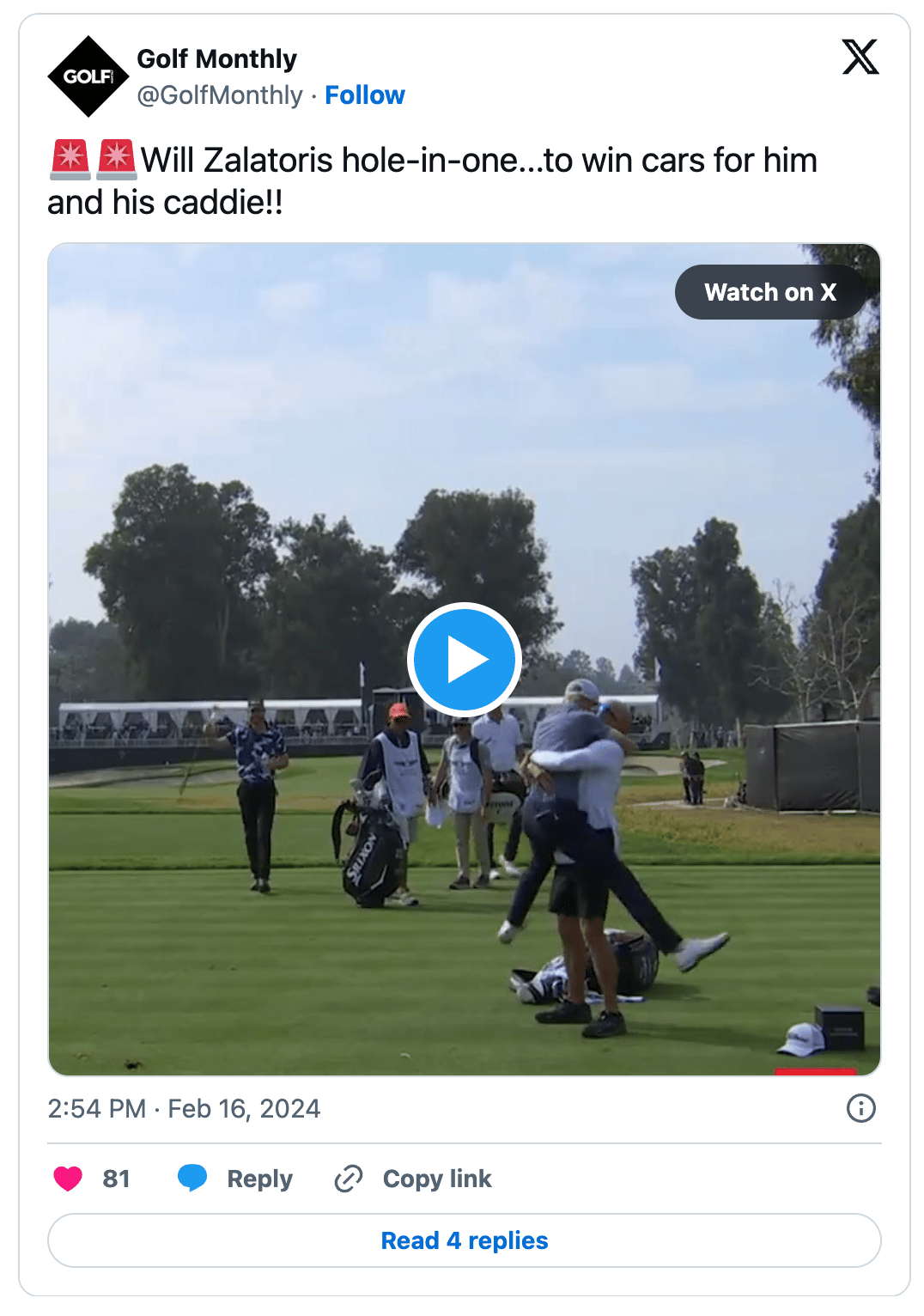The image size is (924, 1316).
Task: Click the Golf Monthly diamond avatar
Action: [x=88, y=76]
